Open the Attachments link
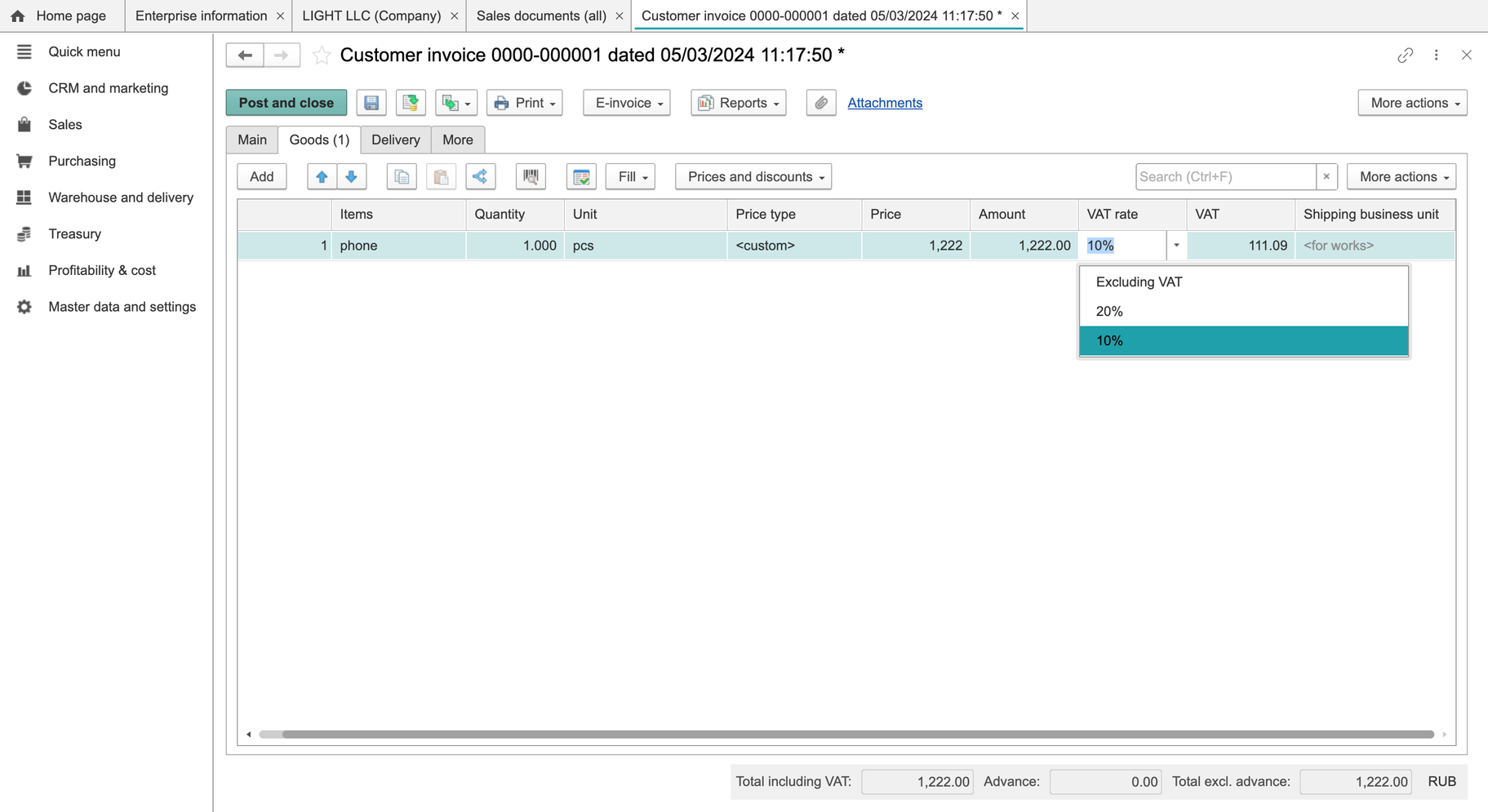This screenshot has width=1488, height=812. pos(885,103)
